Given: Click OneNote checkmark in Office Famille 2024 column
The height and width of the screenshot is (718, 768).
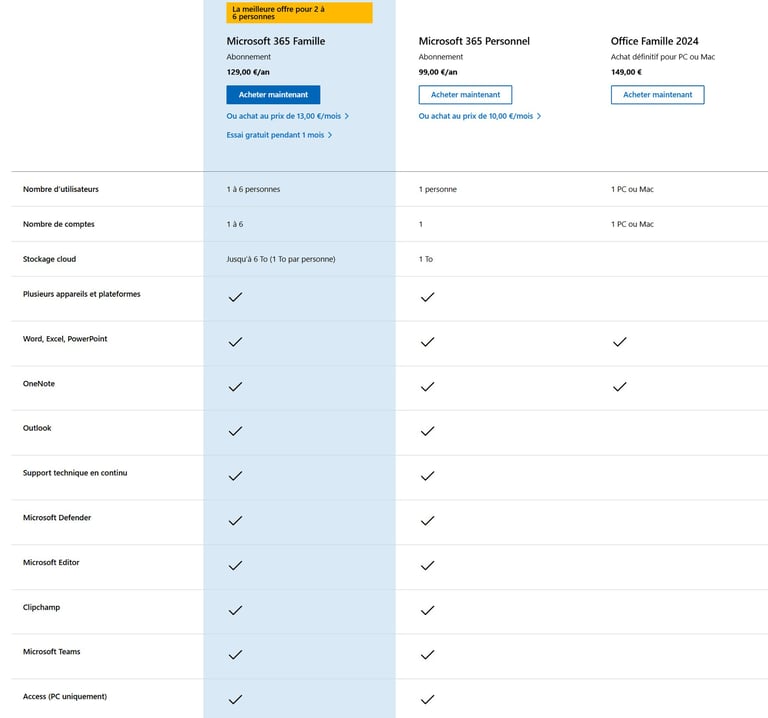Looking at the screenshot, I should 619,386.
